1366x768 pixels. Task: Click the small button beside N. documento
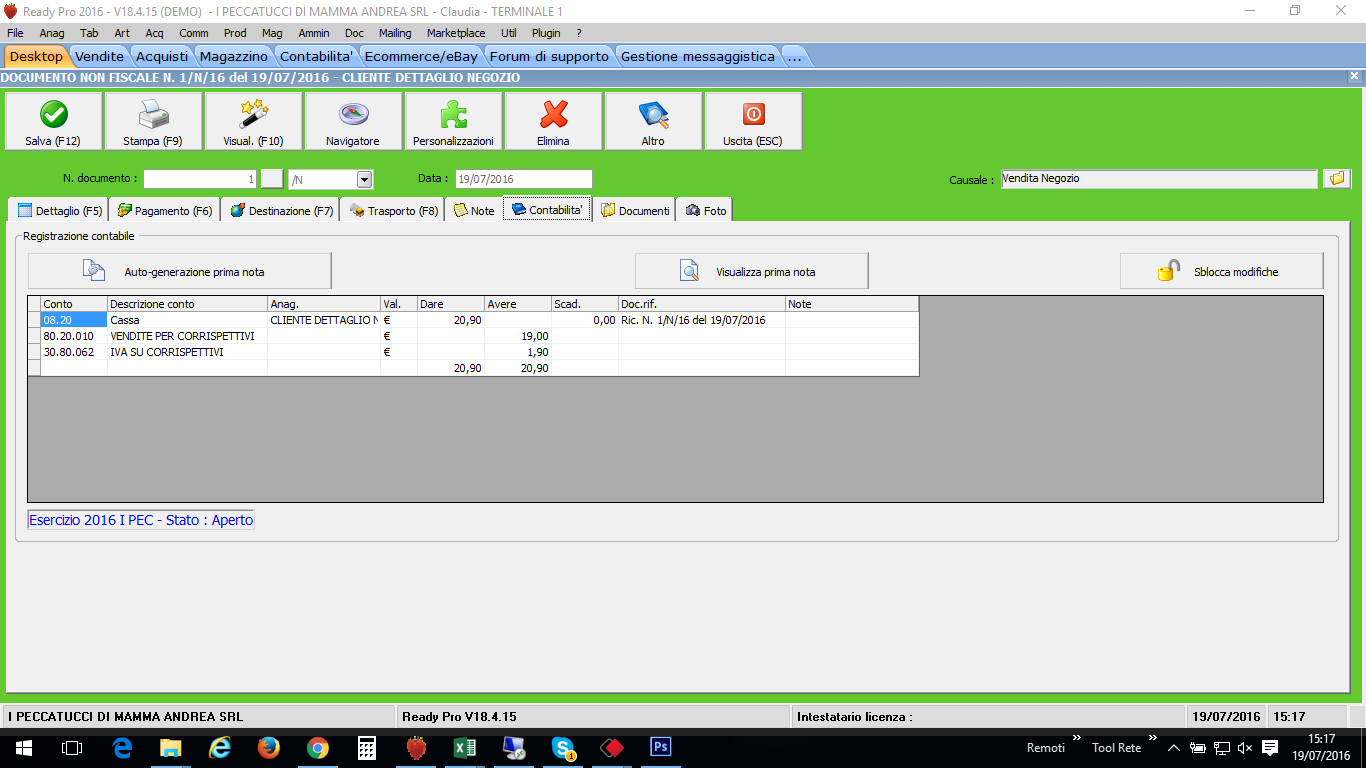[272, 179]
